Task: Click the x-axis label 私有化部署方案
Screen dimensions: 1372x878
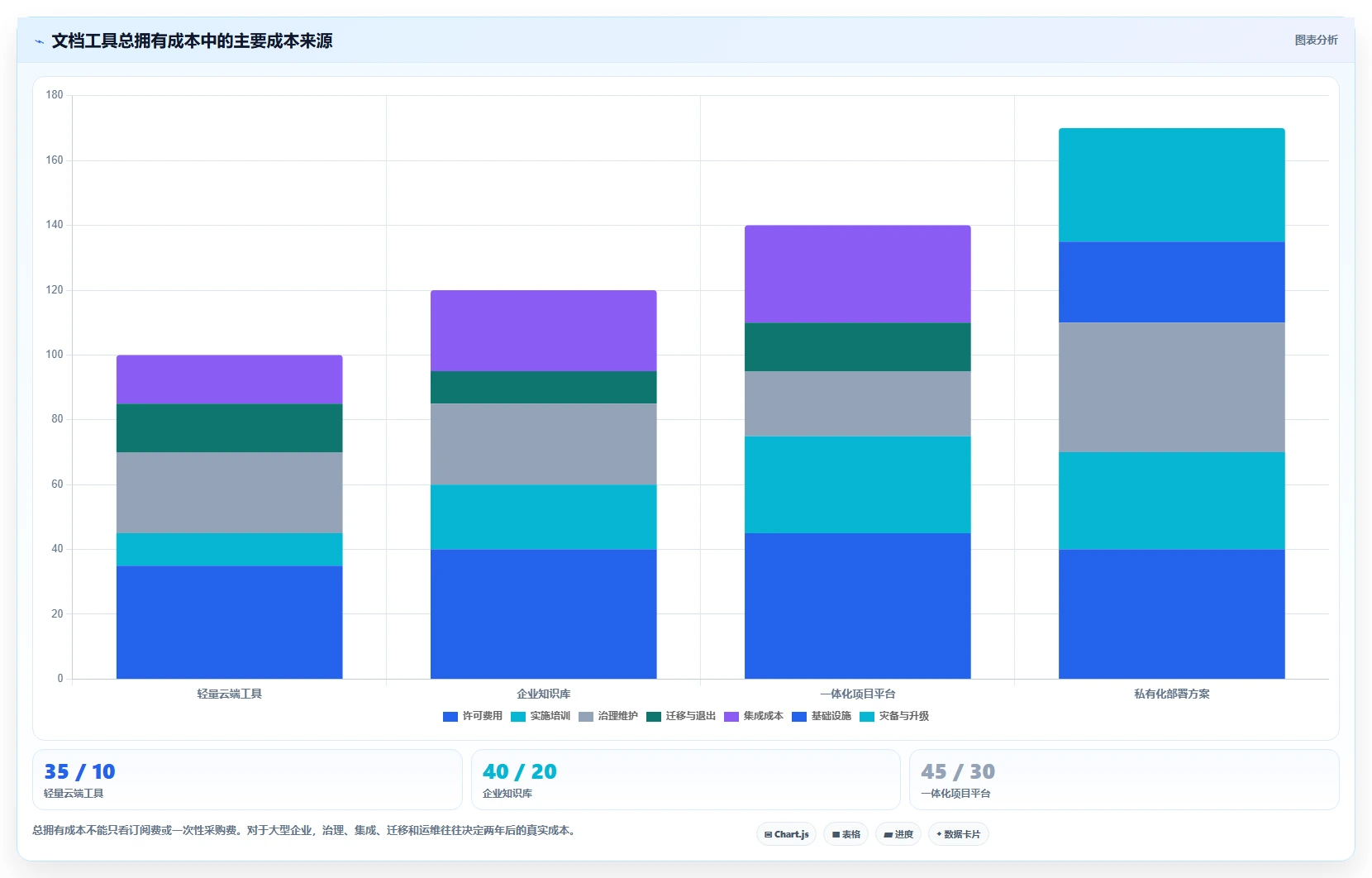Action: tap(1171, 694)
